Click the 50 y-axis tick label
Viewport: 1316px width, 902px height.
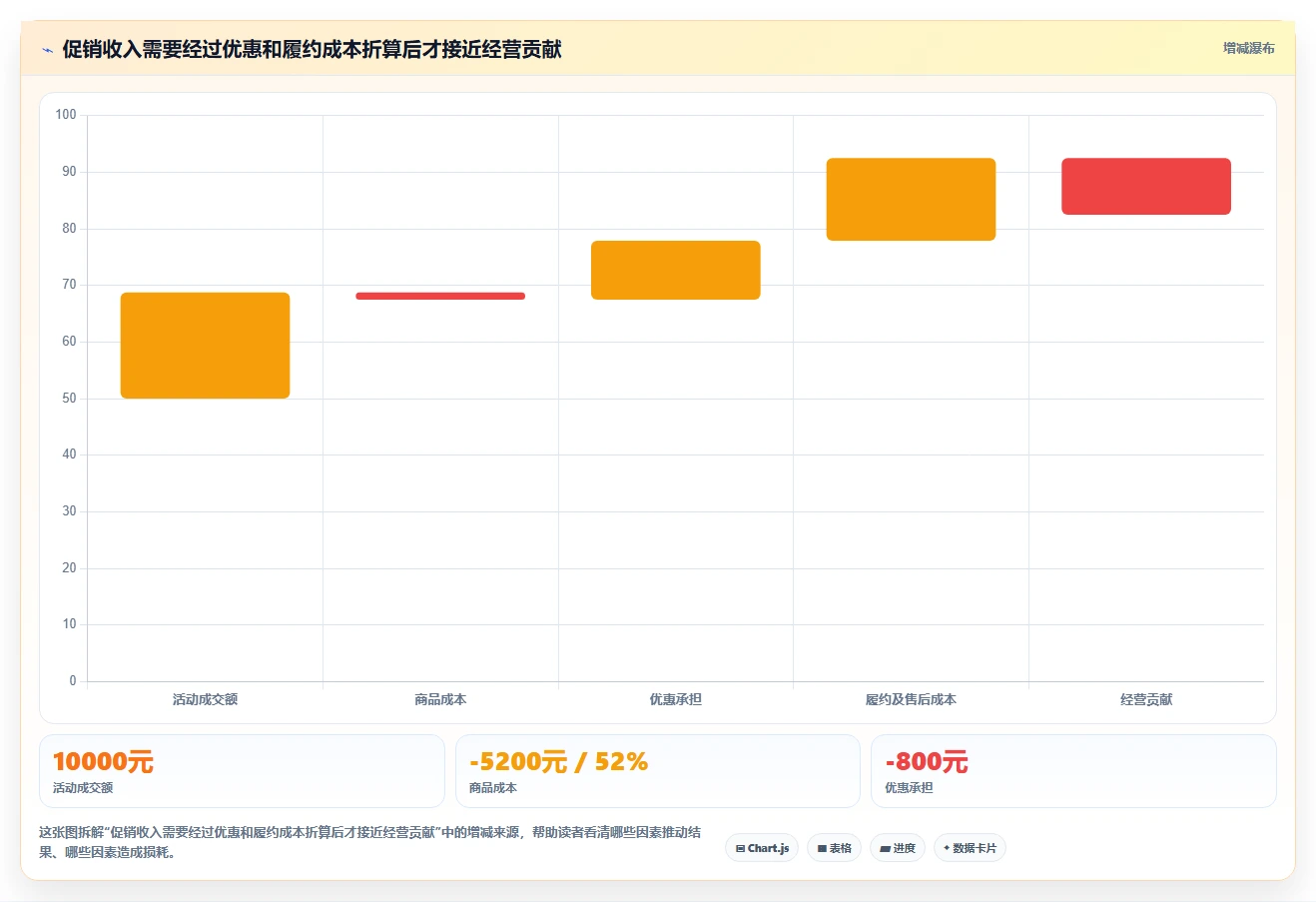point(69,398)
